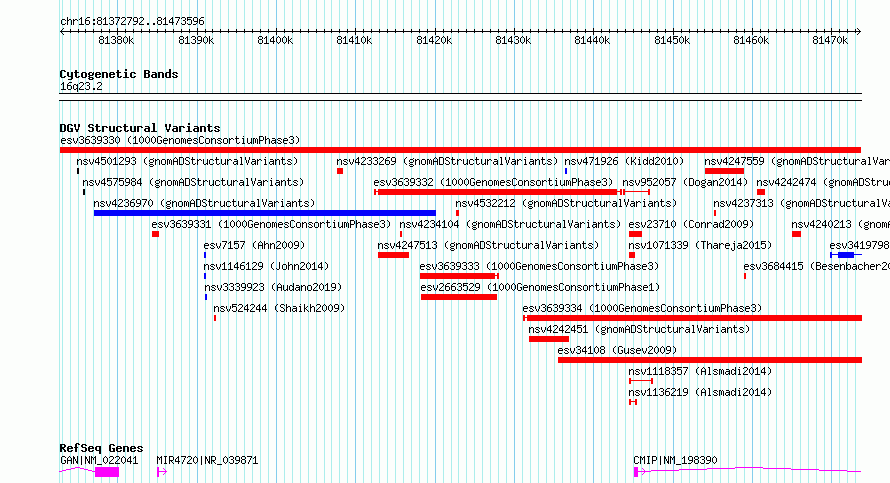Click the chr16:81372792..81473596 coordinates text

tap(132, 22)
